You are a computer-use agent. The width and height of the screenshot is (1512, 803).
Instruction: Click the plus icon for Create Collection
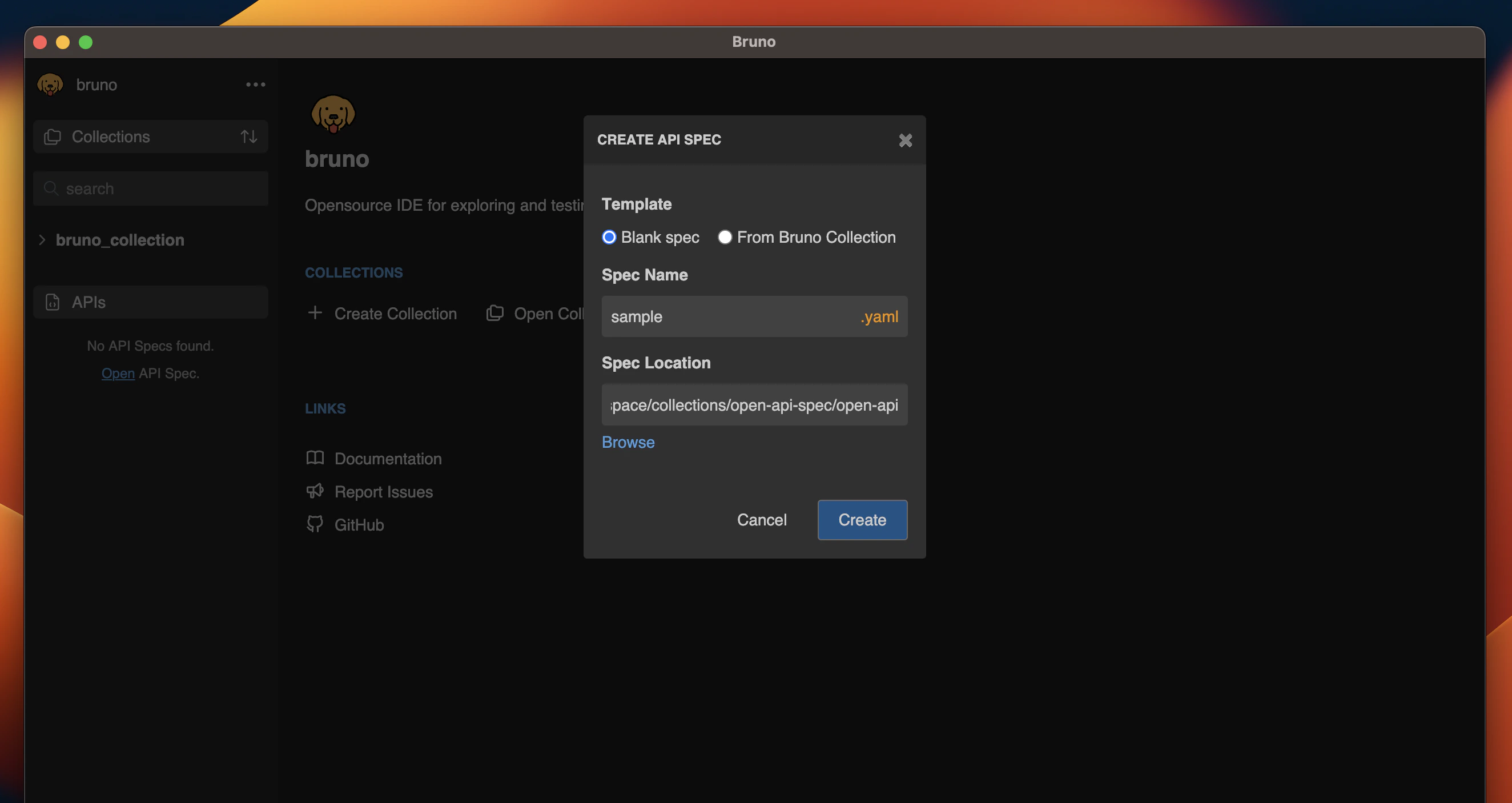(315, 313)
